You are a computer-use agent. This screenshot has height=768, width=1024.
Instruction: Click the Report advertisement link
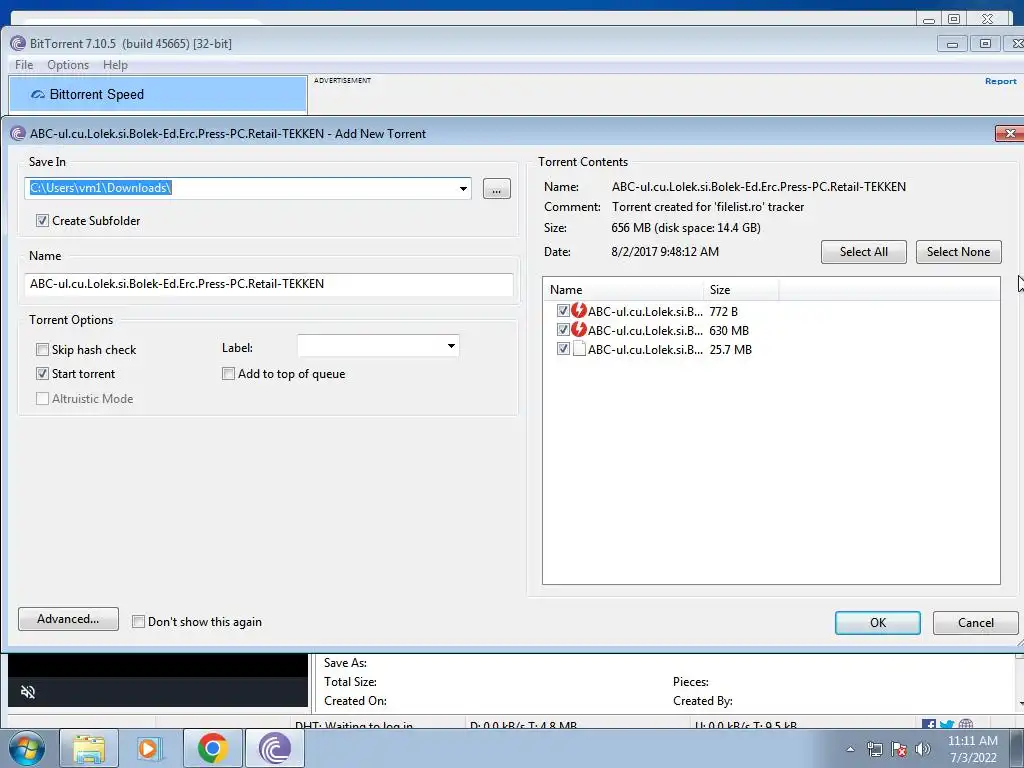[x=1000, y=81]
